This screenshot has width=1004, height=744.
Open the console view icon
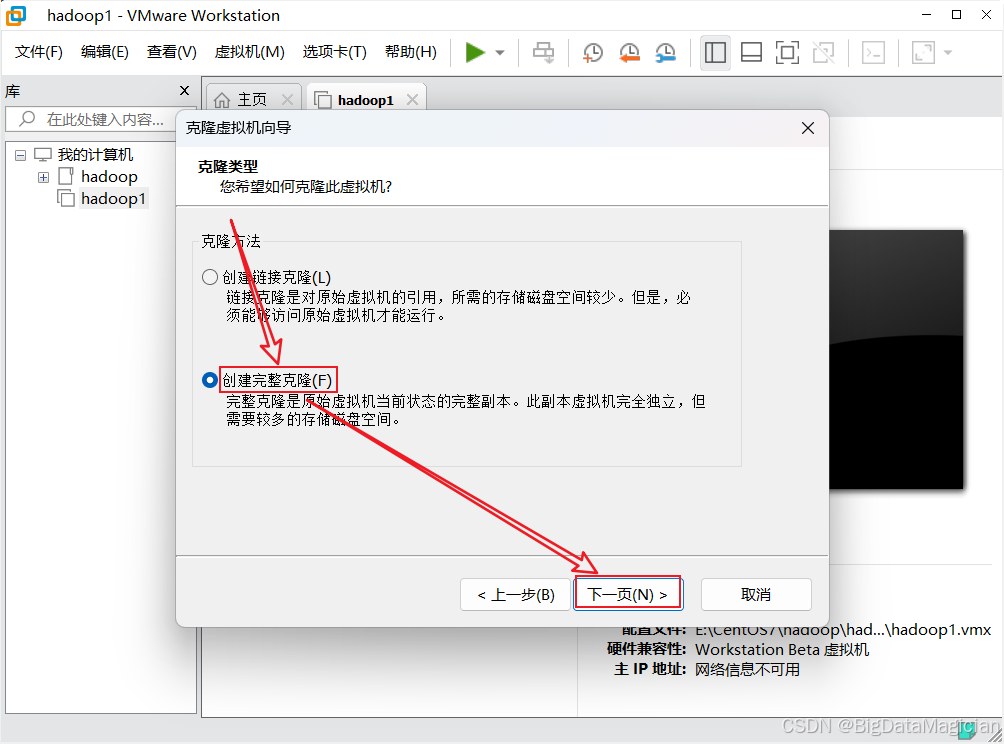(873, 53)
